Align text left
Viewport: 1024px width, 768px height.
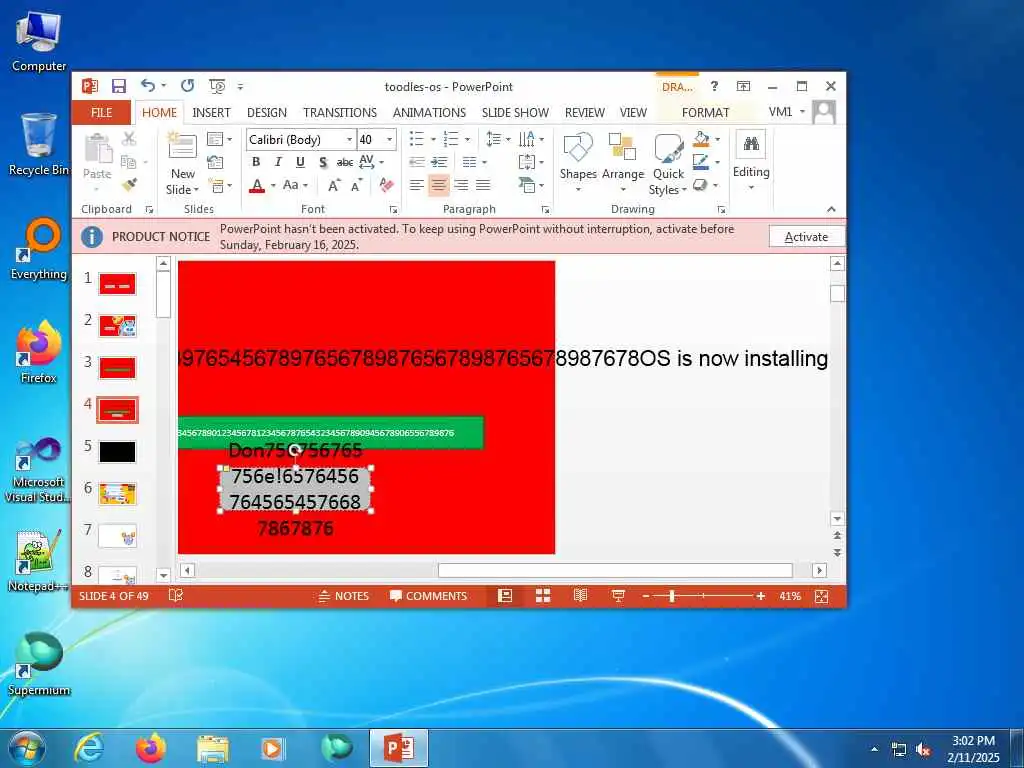(x=417, y=185)
